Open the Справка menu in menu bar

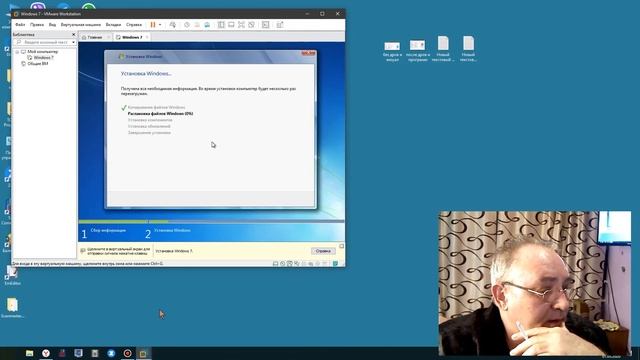(134, 25)
